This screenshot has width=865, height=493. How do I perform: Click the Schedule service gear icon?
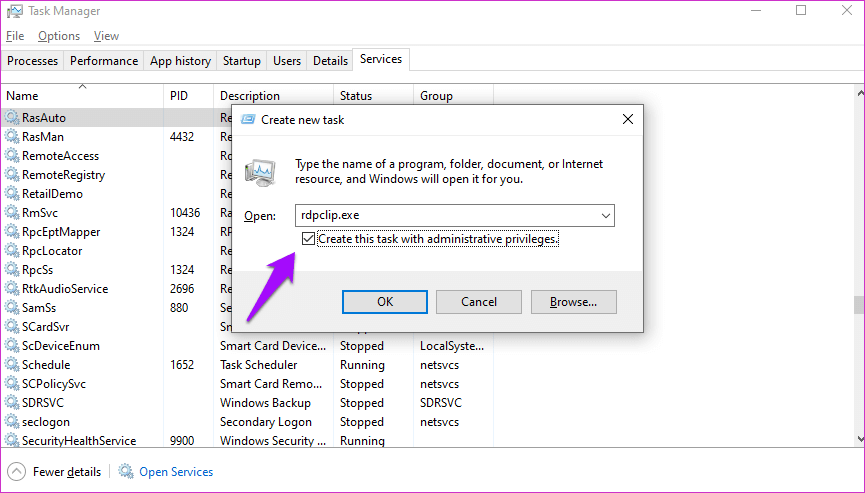point(12,365)
